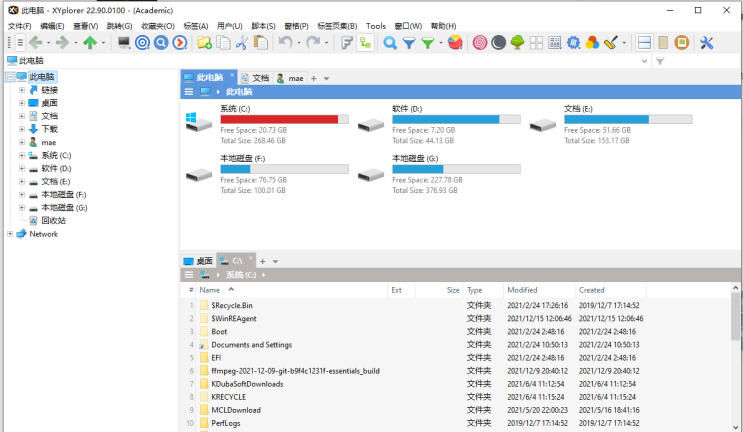Switch to the 桌面 tab in lower pane
Image resolution: width=743 pixels, height=432 pixels.
coord(199,261)
